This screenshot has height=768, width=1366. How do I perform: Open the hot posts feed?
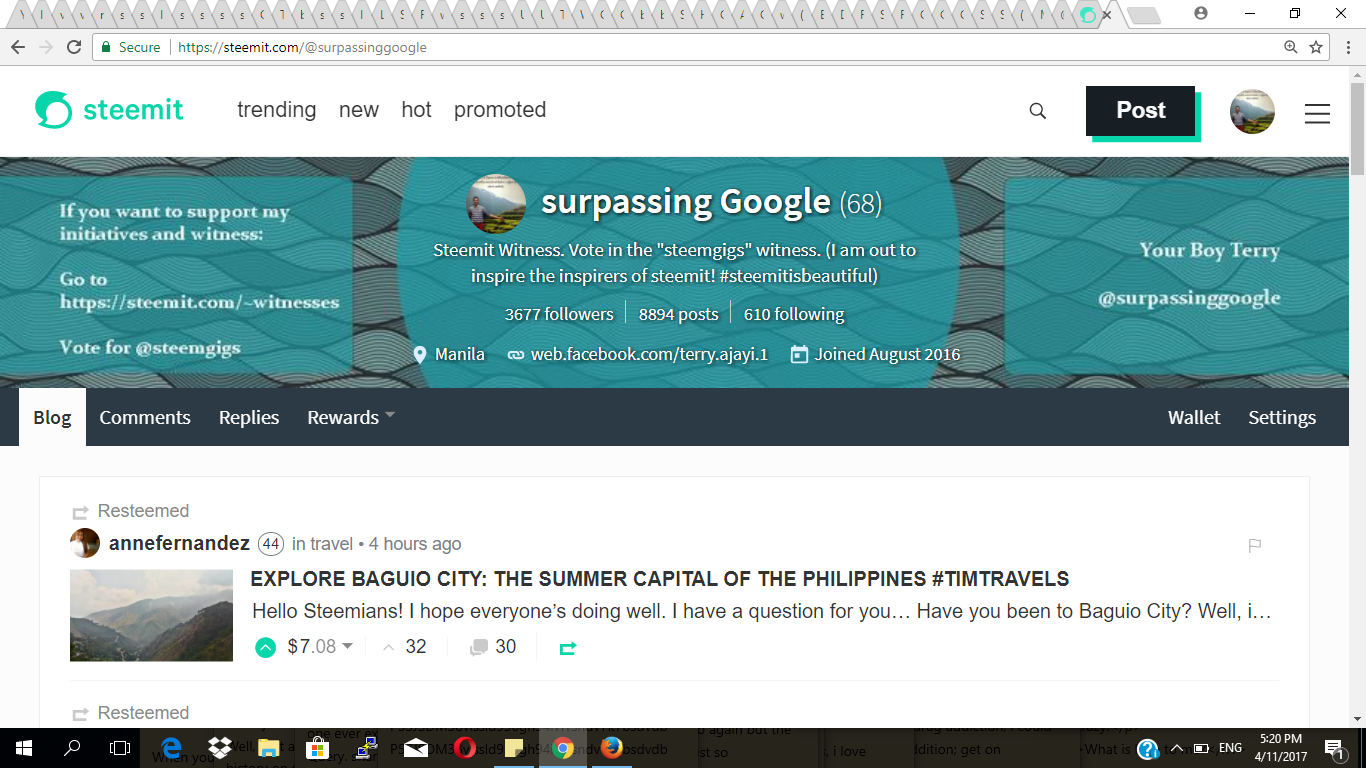416,110
